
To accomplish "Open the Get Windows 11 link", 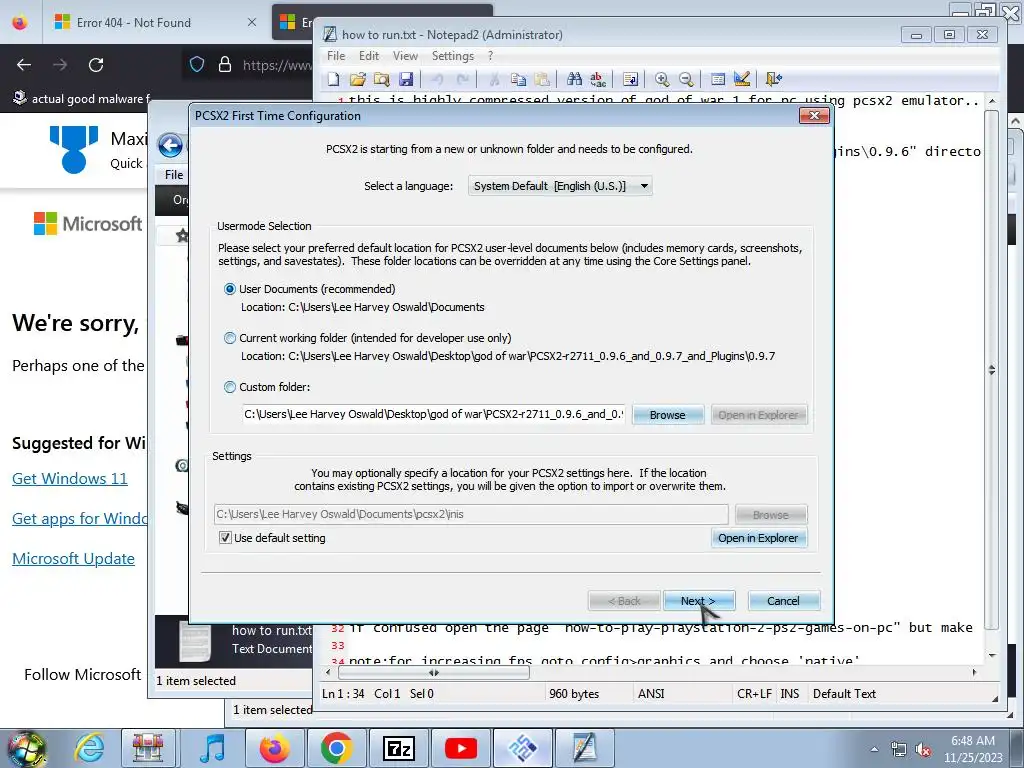I will click(x=70, y=479).
